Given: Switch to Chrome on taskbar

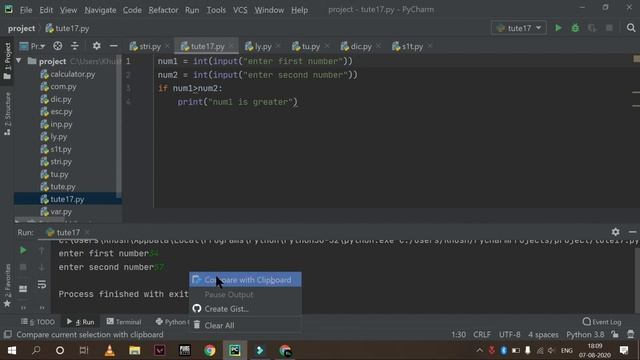Looking at the screenshot, I should 210,350.
